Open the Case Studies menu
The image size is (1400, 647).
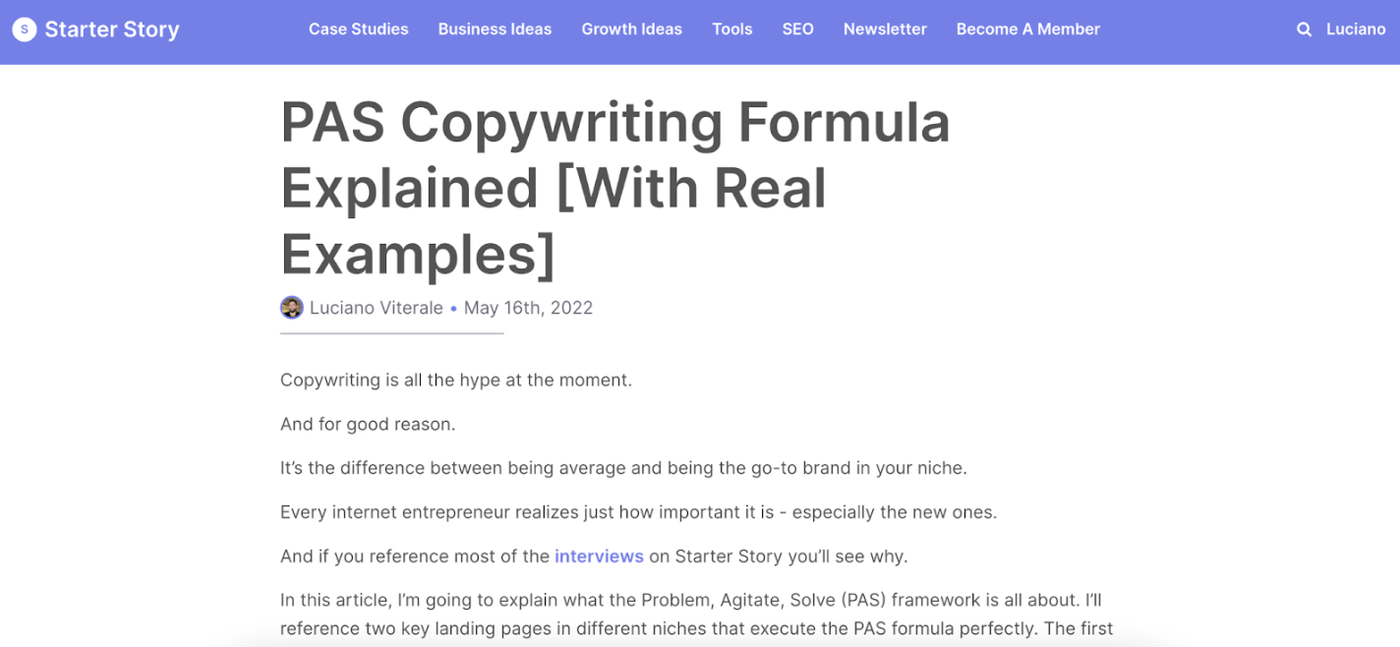(x=358, y=29)
